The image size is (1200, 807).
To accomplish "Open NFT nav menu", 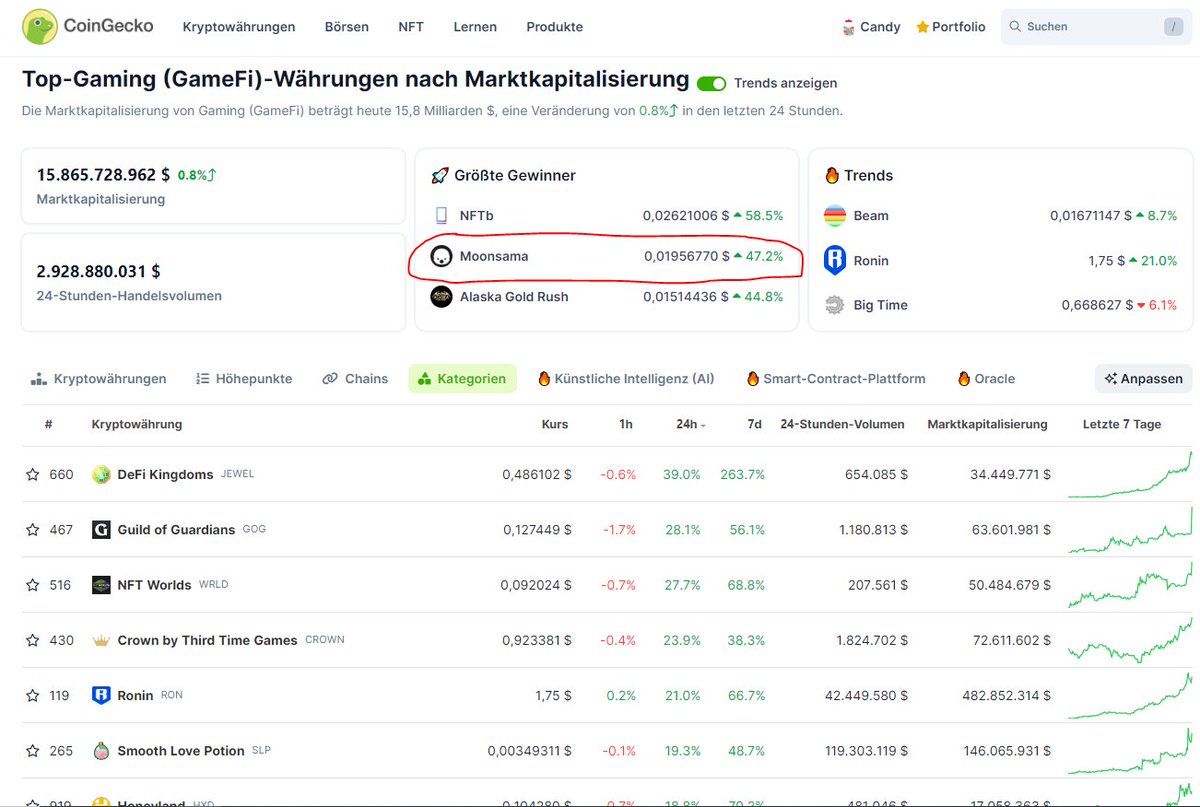I will point(411,27).
